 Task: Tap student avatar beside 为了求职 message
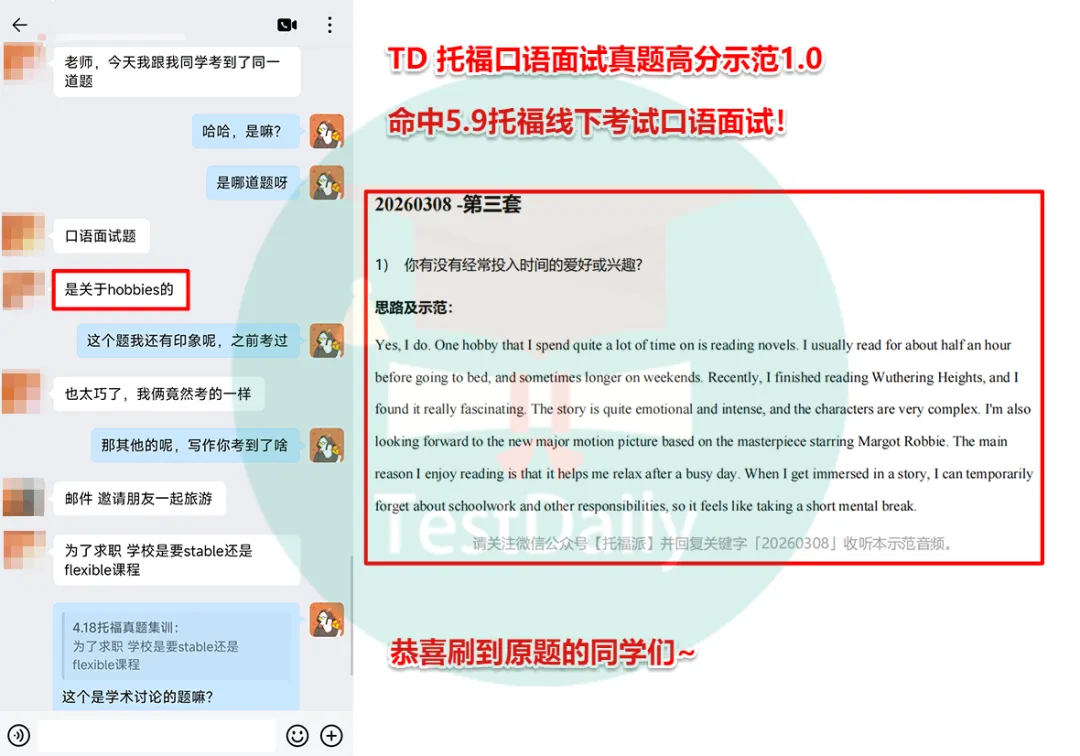click(x=25, y=550)
